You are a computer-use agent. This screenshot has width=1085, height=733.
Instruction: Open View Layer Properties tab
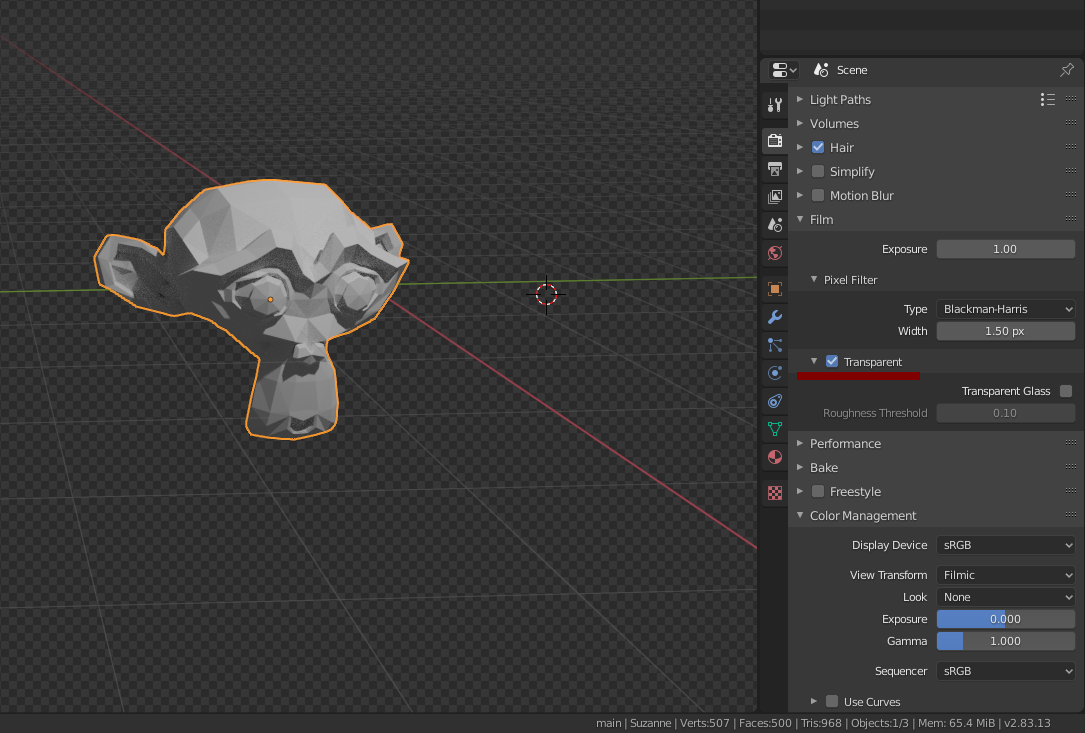775,197
